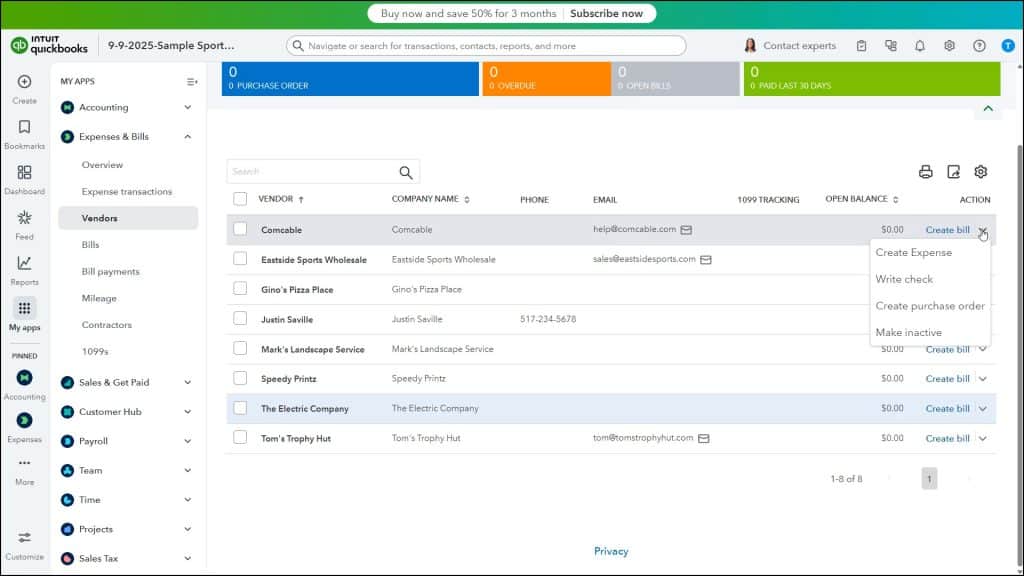The image size is (1024, 576).
Task: Open action dropdown for Tom's Trophy Hut
Action: 982,438
